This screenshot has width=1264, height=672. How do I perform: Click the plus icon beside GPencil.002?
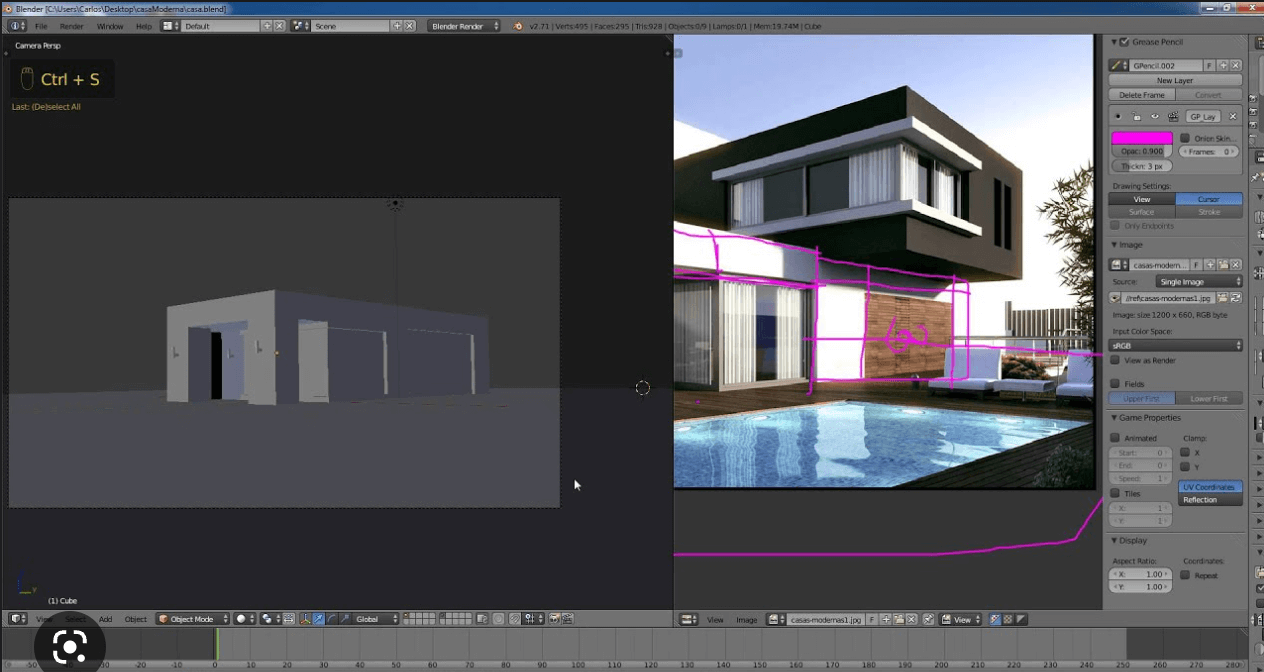click(1222, 66)
